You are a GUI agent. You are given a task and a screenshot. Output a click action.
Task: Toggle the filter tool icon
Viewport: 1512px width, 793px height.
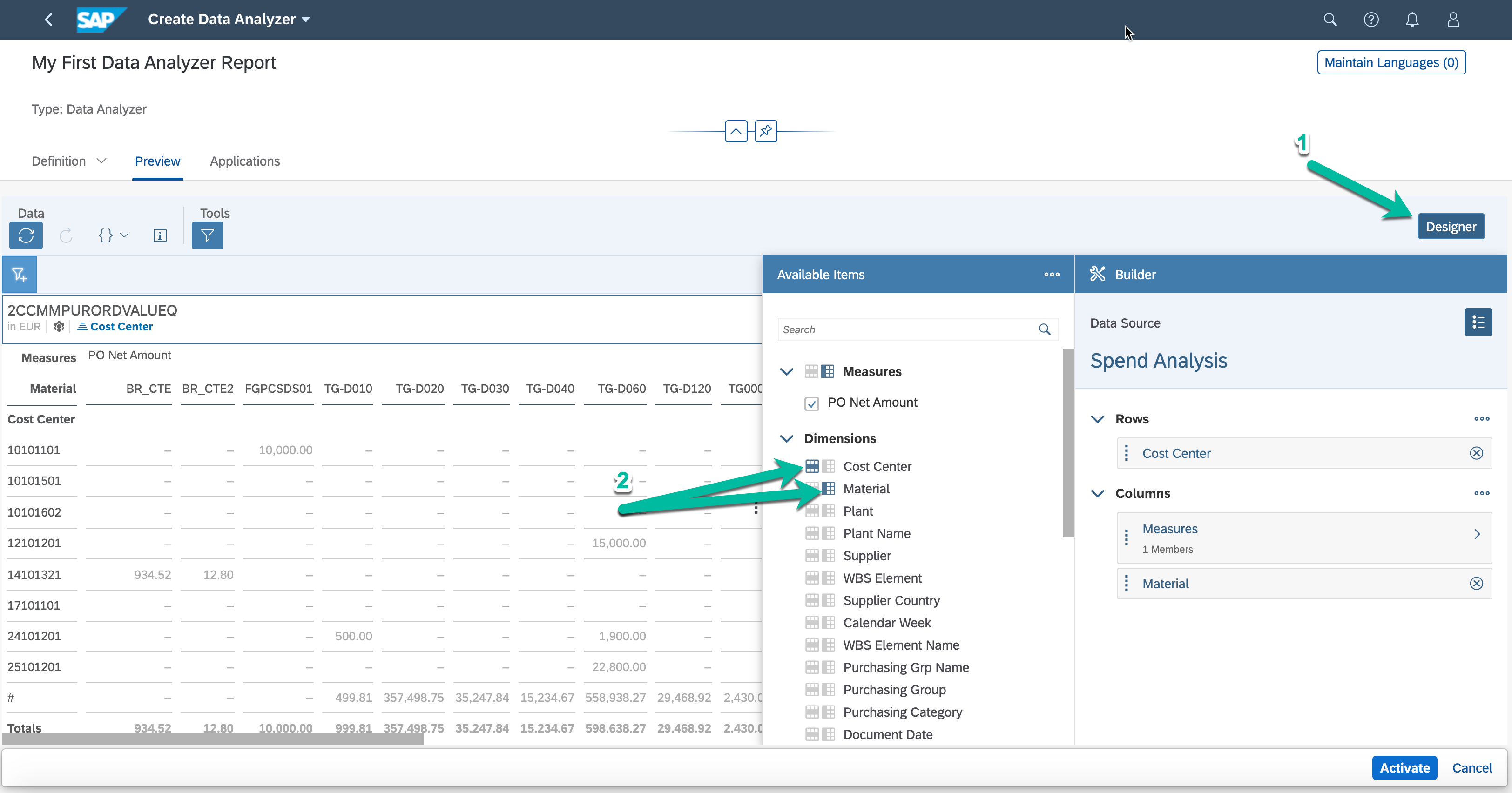point(207,235)
